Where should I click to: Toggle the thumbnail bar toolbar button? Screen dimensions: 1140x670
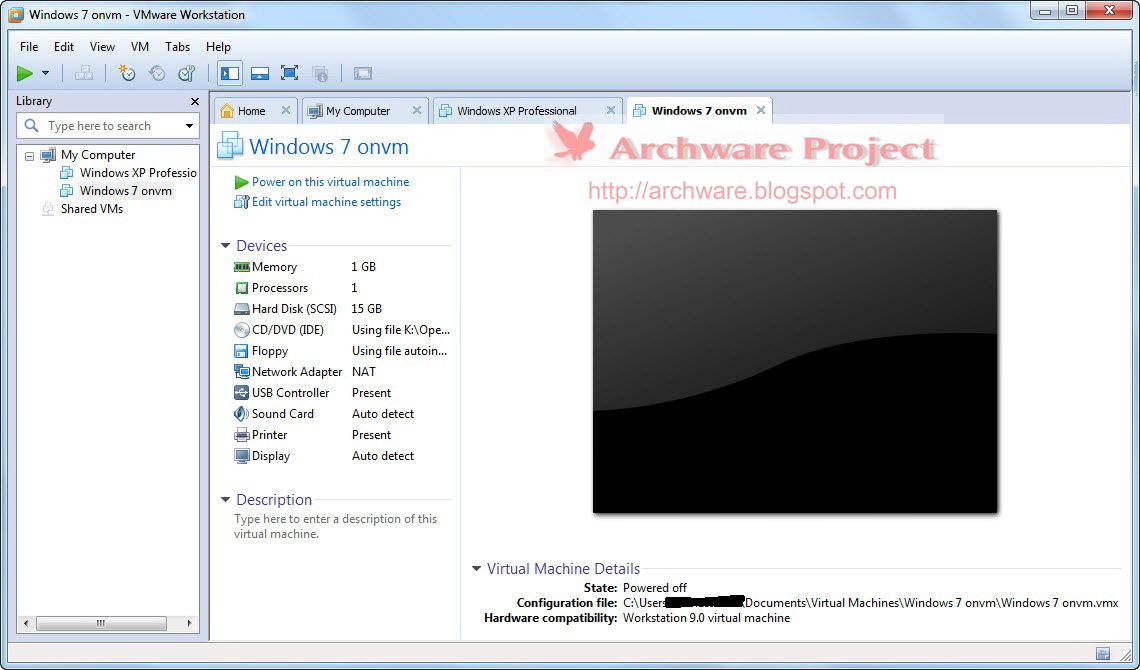point(260,73)
